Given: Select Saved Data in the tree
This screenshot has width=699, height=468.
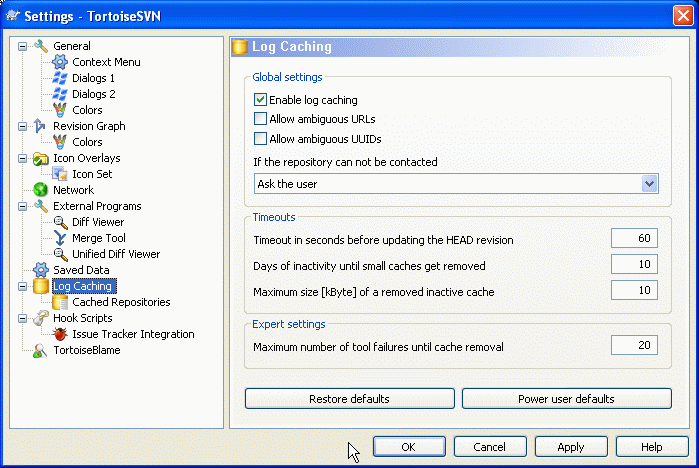Looking at the screenshot, I should 81,270.
